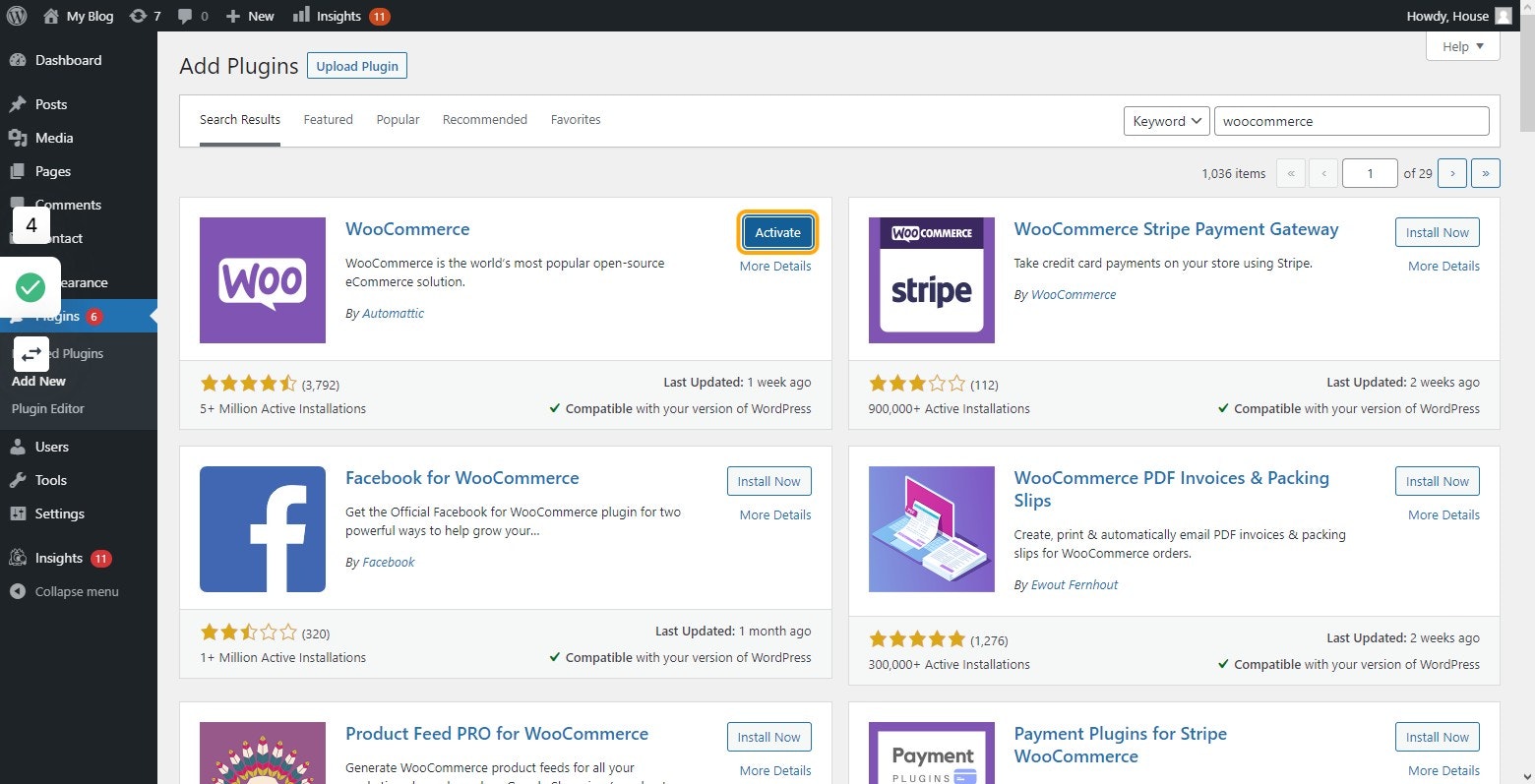Click Facebook for WooCommerce title
1535x784 pixels.
tap(462, 478)
